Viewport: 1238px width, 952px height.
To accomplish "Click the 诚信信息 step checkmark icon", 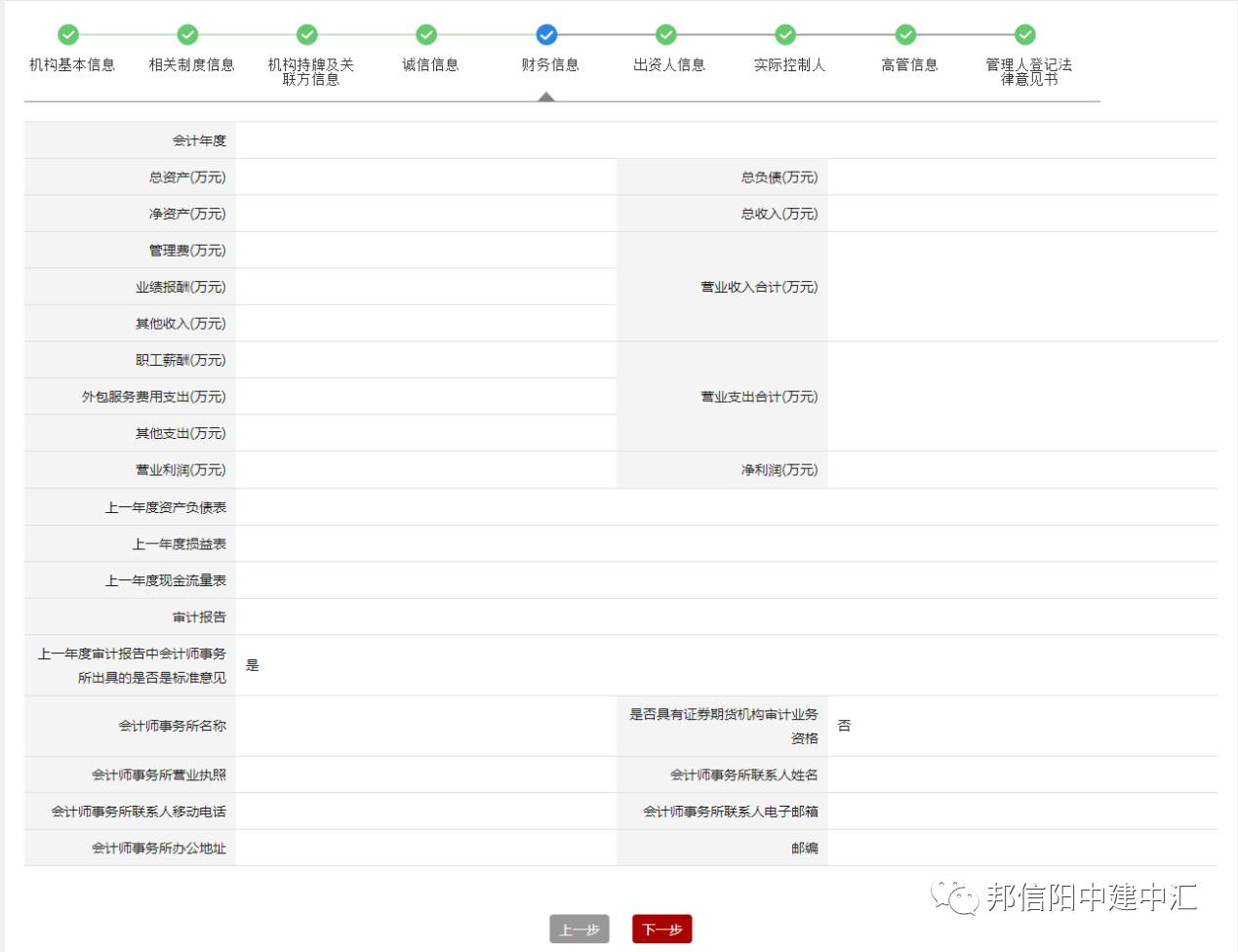I will pos(426,35).
